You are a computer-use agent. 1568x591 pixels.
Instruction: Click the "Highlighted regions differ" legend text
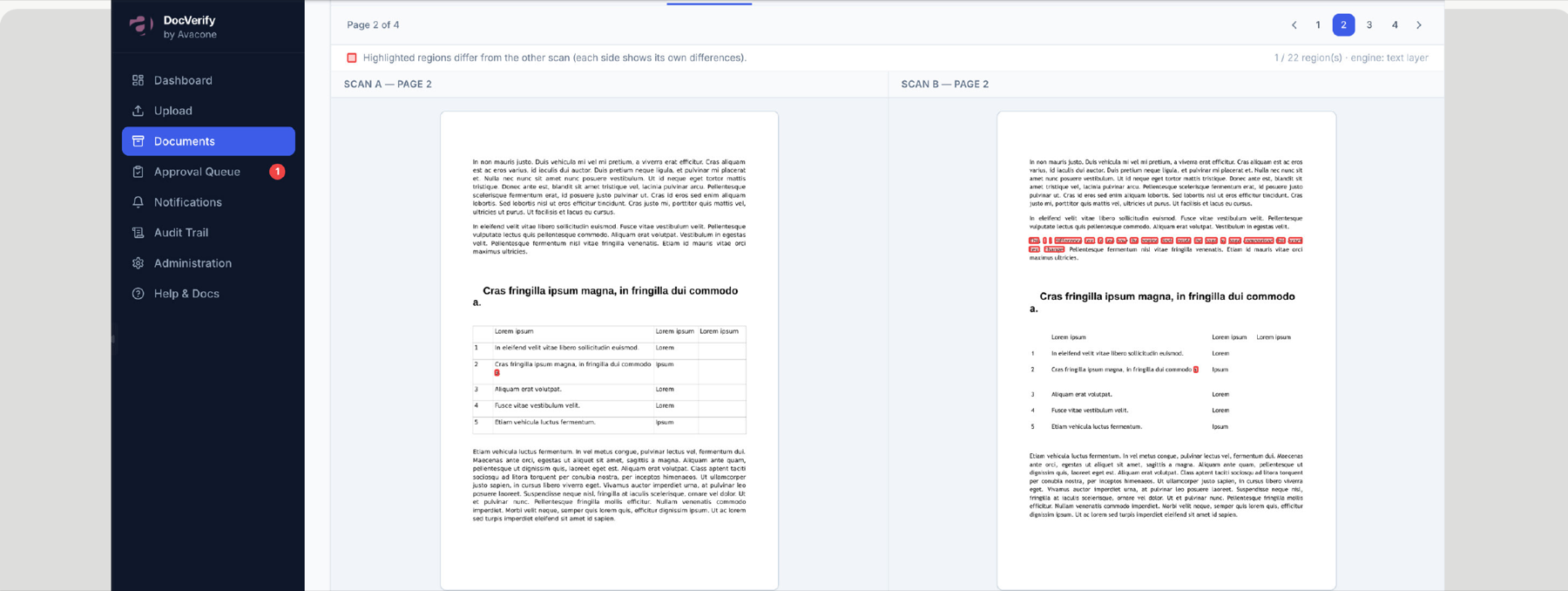[x=555, y=58]
